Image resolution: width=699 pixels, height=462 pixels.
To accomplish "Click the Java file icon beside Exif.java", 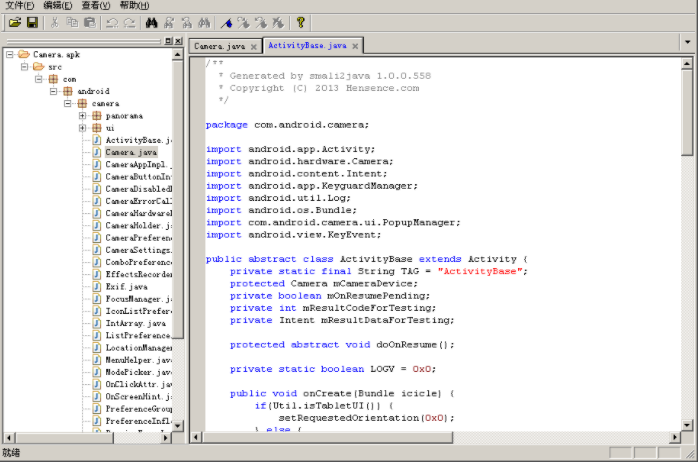I will pos(97,287).
